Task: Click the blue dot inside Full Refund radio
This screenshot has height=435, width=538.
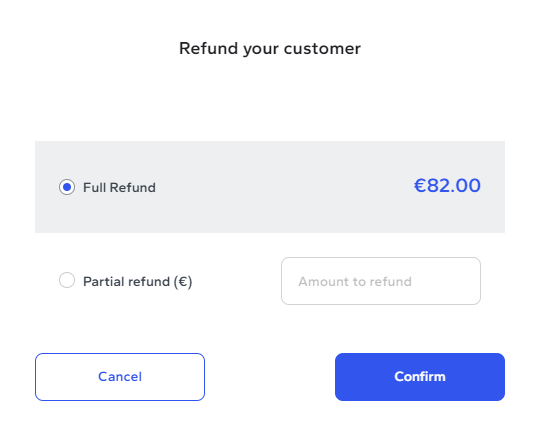Action: pos(67,187)
